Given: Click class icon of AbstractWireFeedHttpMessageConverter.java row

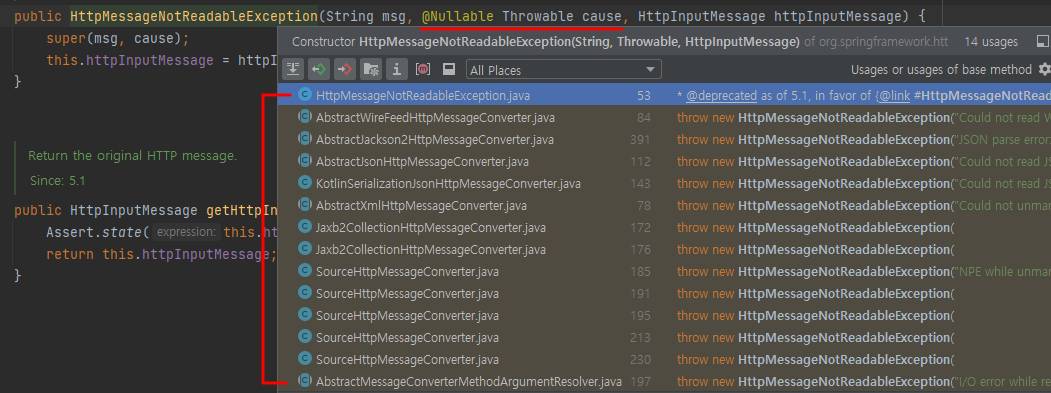Looking at the screenshot, I should coord(304,117).
